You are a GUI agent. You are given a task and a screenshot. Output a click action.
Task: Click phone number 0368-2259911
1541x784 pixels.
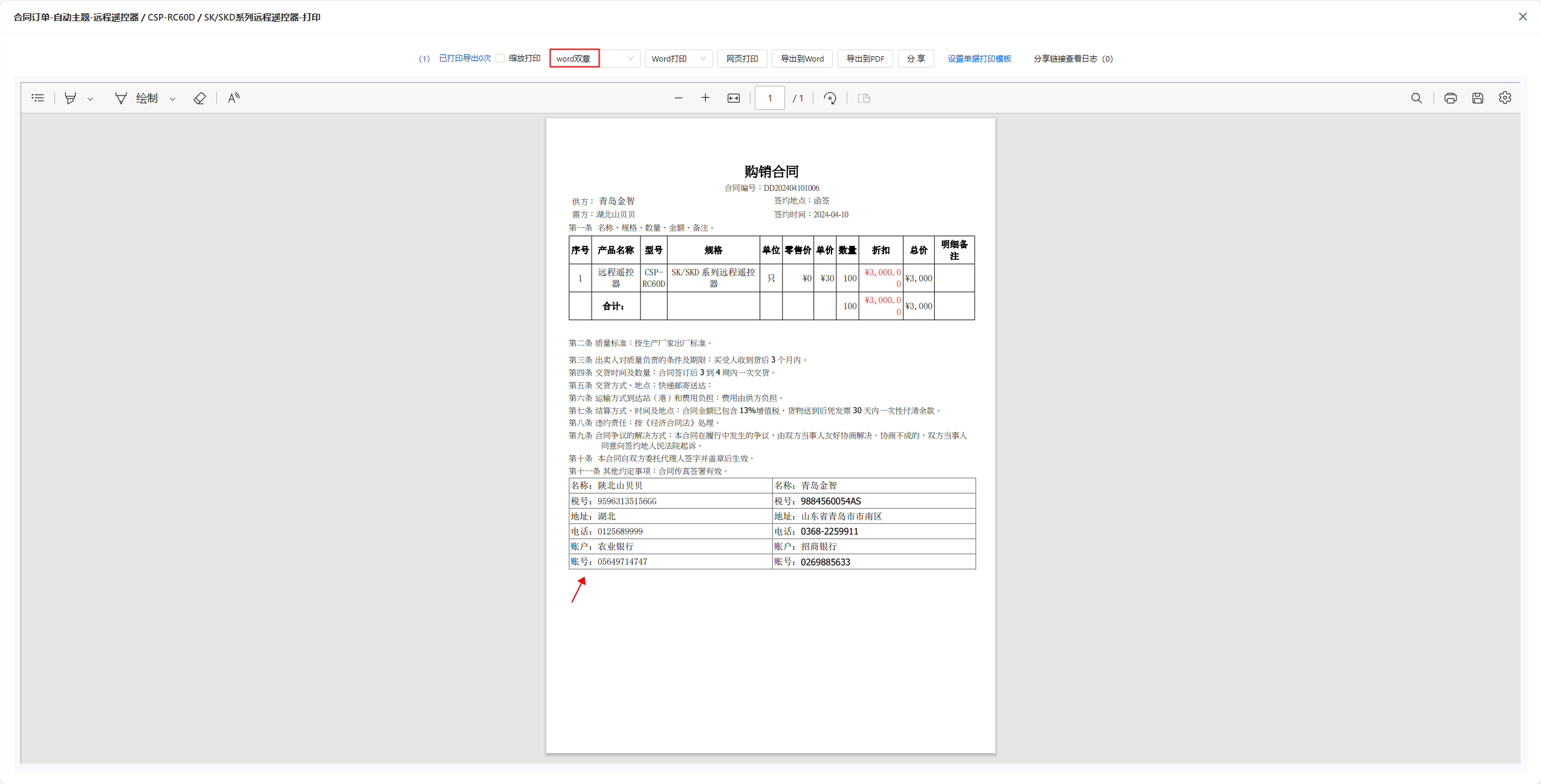point(830,532)
